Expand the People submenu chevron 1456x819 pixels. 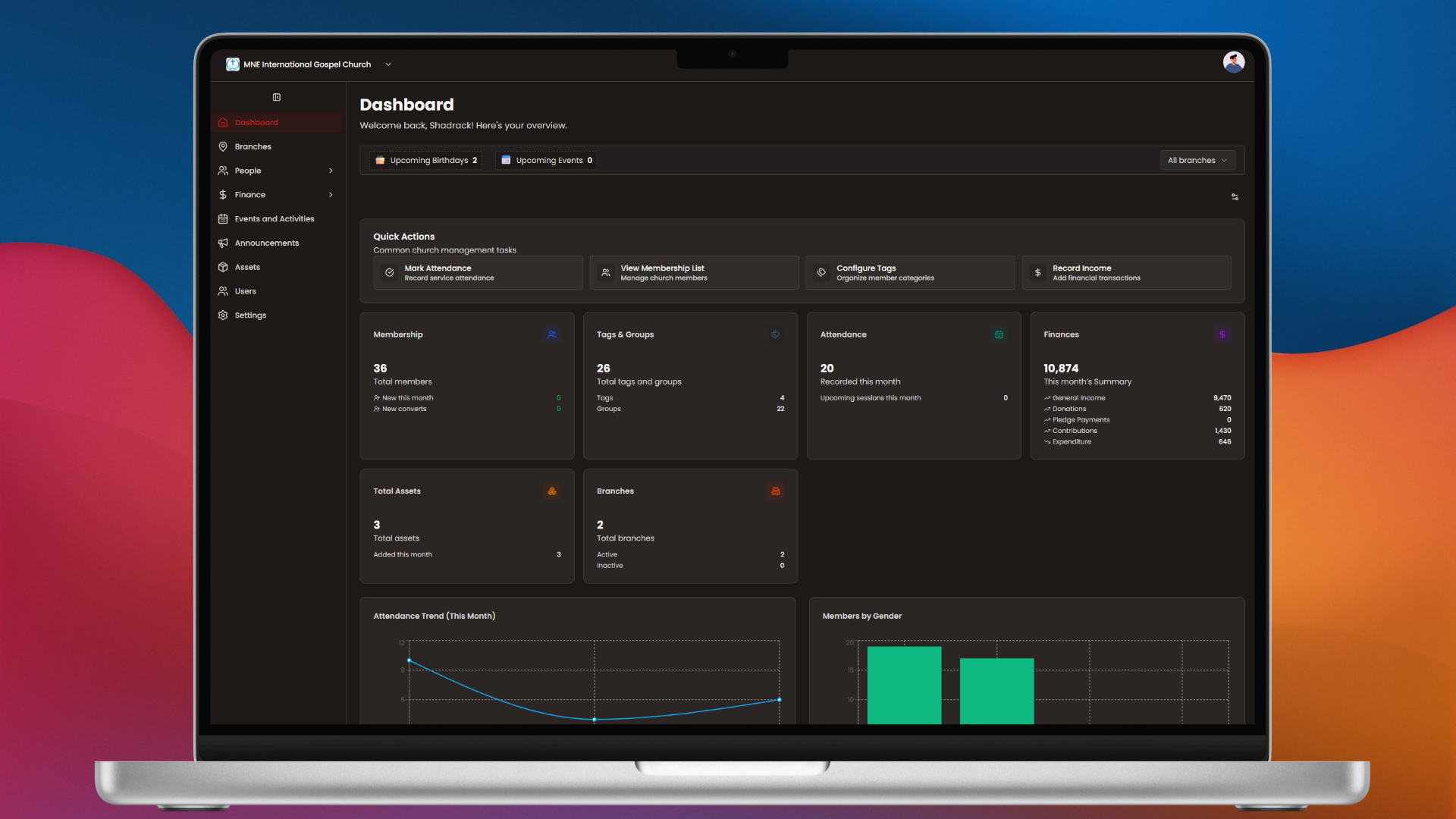pyautogui.click(x=331, y=171)
